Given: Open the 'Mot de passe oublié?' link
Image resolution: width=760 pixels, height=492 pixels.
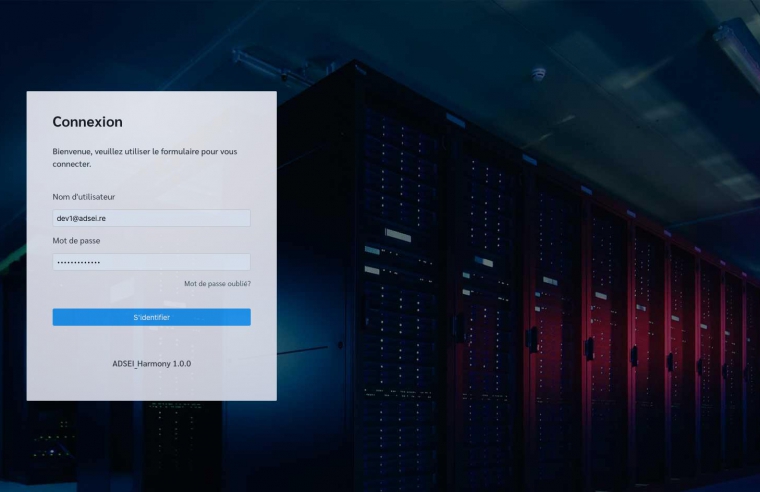Looking at the screenshot, I should click(x=217, y=284).
